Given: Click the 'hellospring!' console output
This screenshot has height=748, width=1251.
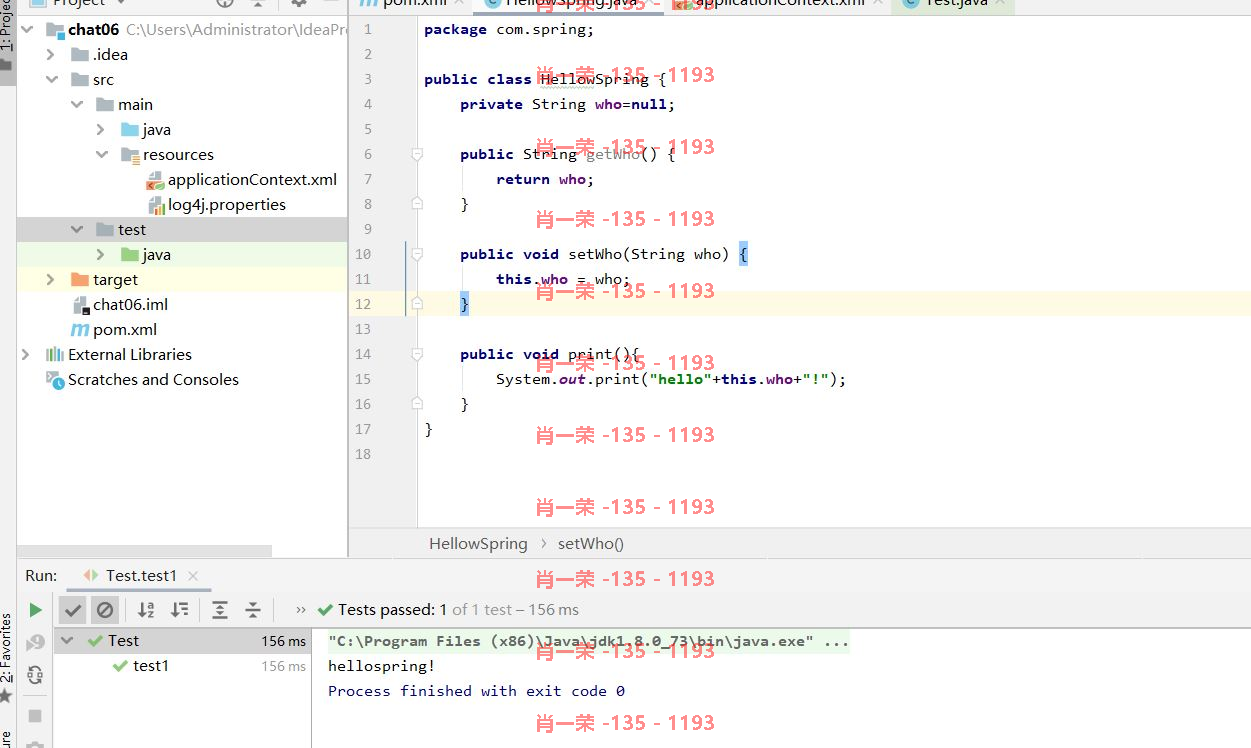Looking at the screenshot, I should [382, 666].
